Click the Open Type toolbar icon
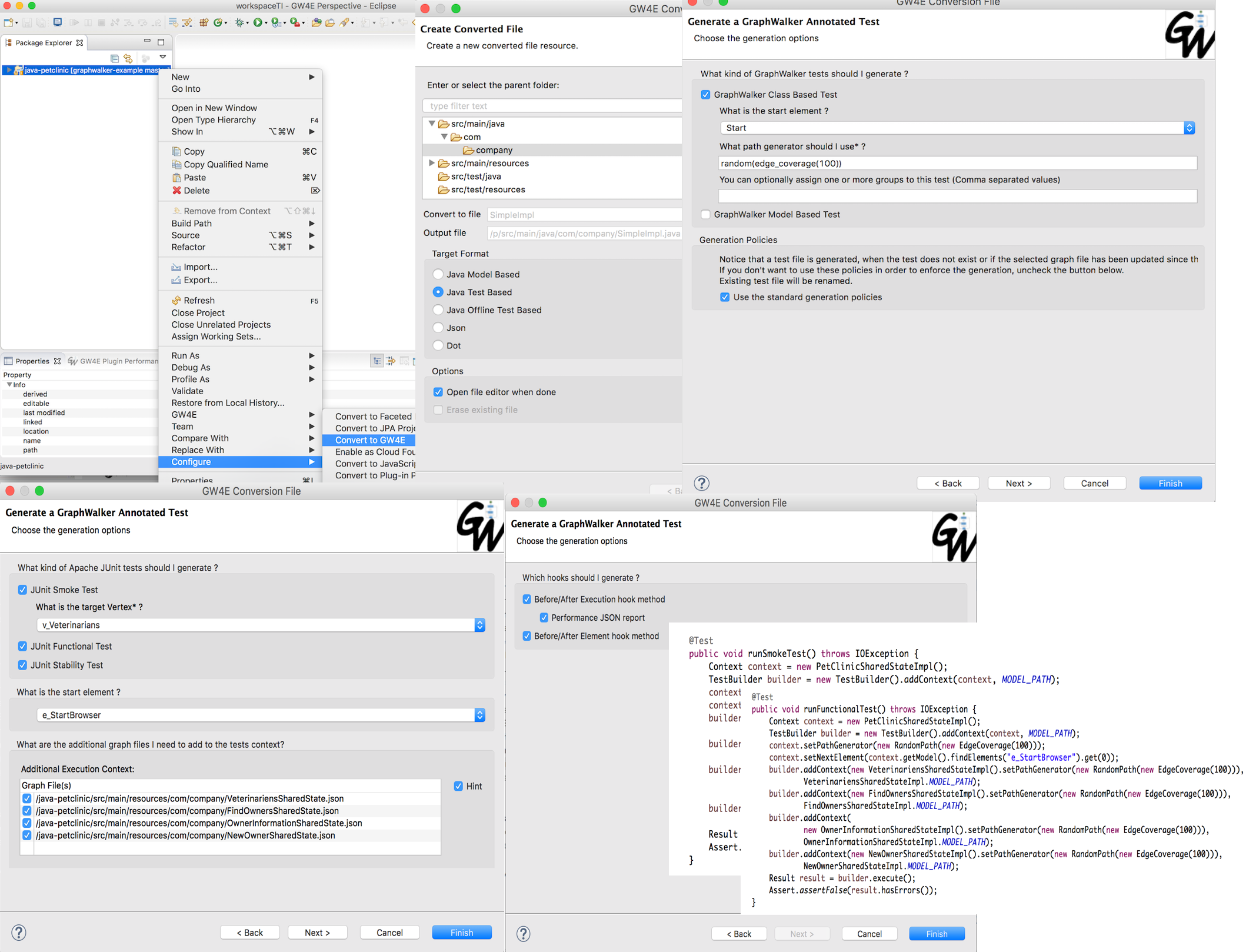This screenshot has width=1246, height=952. tap(317, 23)
